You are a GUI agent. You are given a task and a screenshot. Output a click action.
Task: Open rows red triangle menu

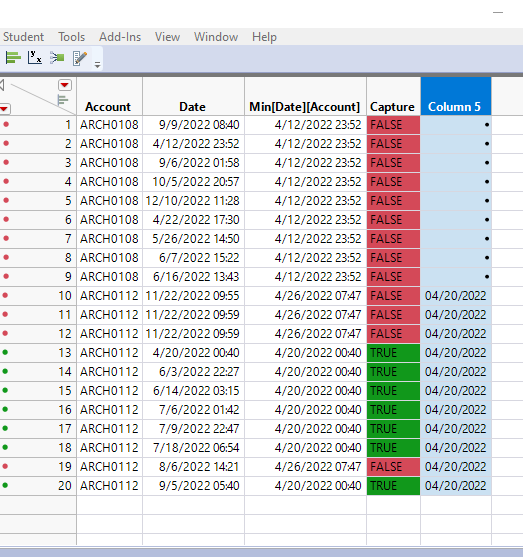[5, 109]
